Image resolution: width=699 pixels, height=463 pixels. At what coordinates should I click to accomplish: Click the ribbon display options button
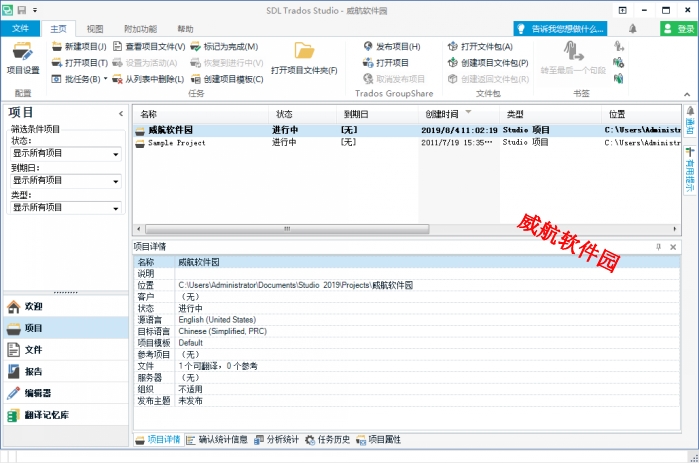tap(622, 10)
